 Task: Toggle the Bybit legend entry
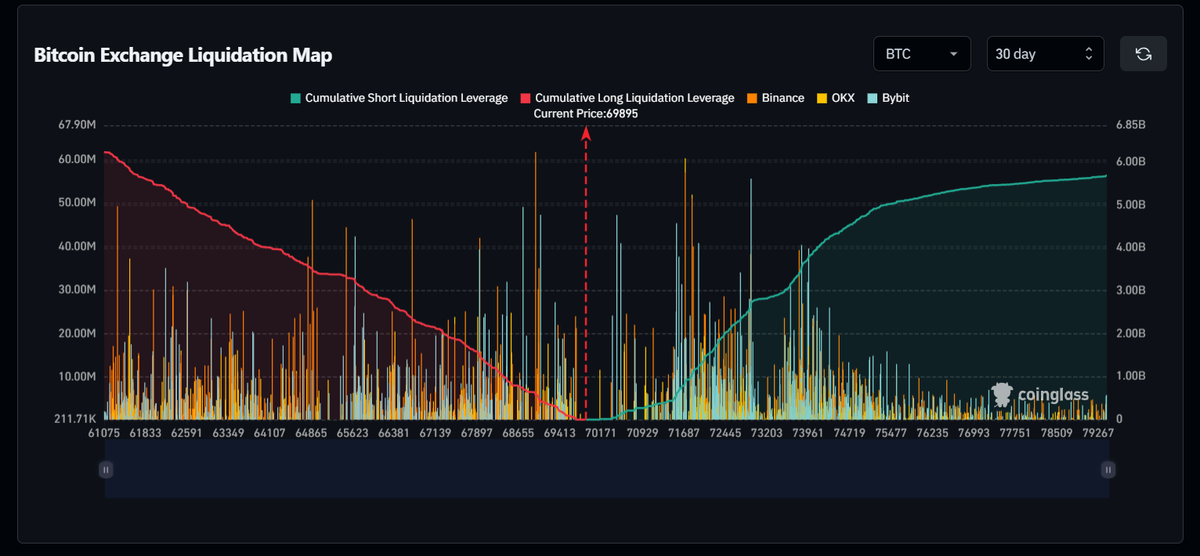coord(888,98)
